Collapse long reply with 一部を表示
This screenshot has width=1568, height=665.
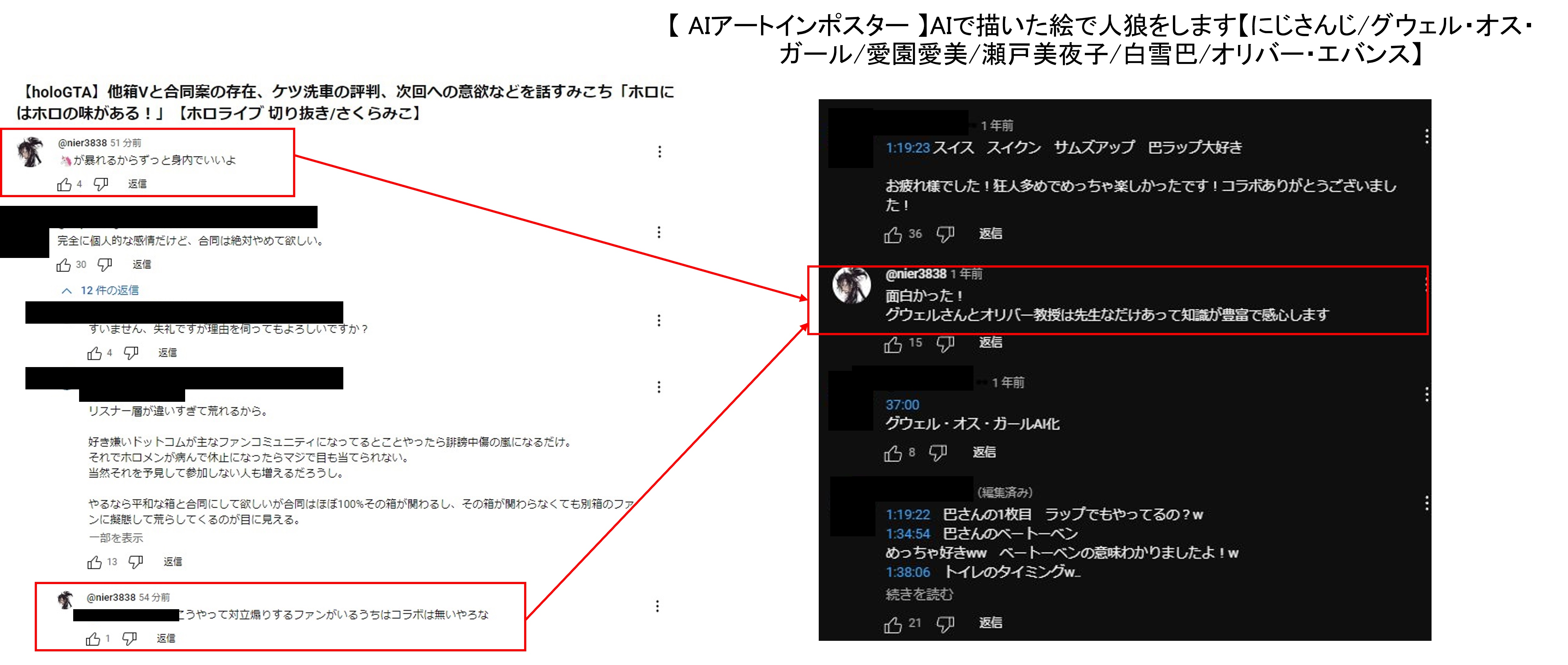pyautogui.click(x=116, y=538)
